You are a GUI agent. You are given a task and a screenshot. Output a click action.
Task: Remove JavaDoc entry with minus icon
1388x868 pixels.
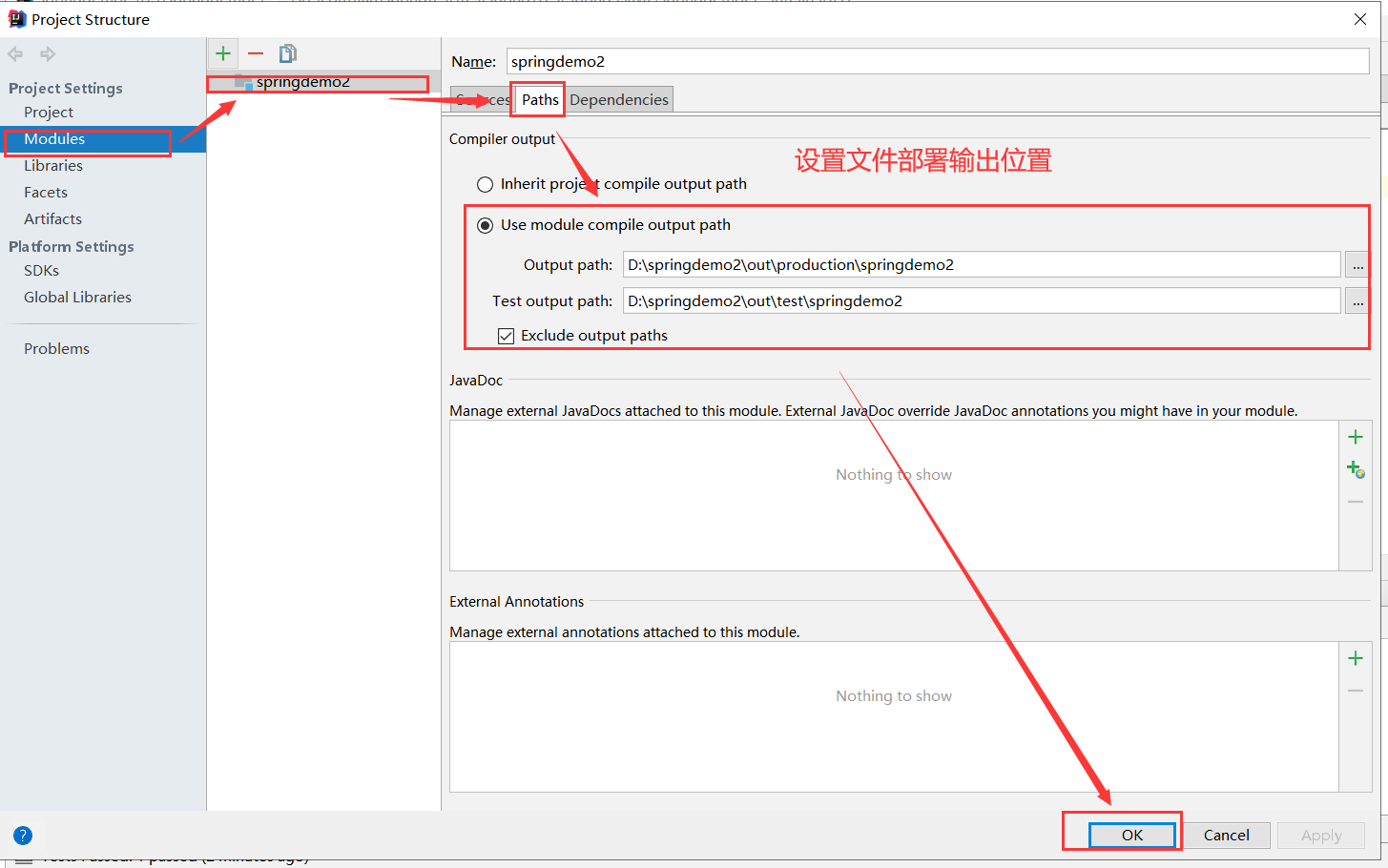[x=1356, y=502]
